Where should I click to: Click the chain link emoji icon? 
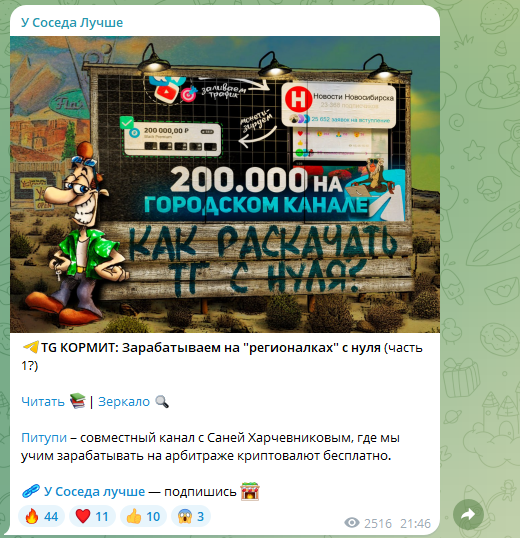[31, 491]
